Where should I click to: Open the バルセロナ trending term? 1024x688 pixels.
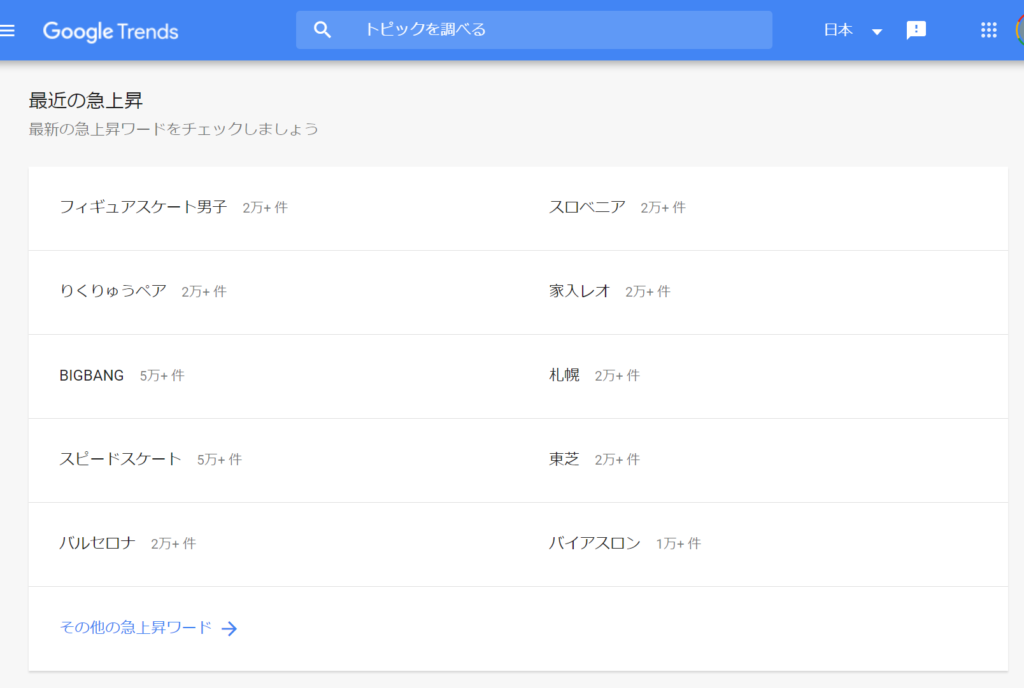click(97, 543)
